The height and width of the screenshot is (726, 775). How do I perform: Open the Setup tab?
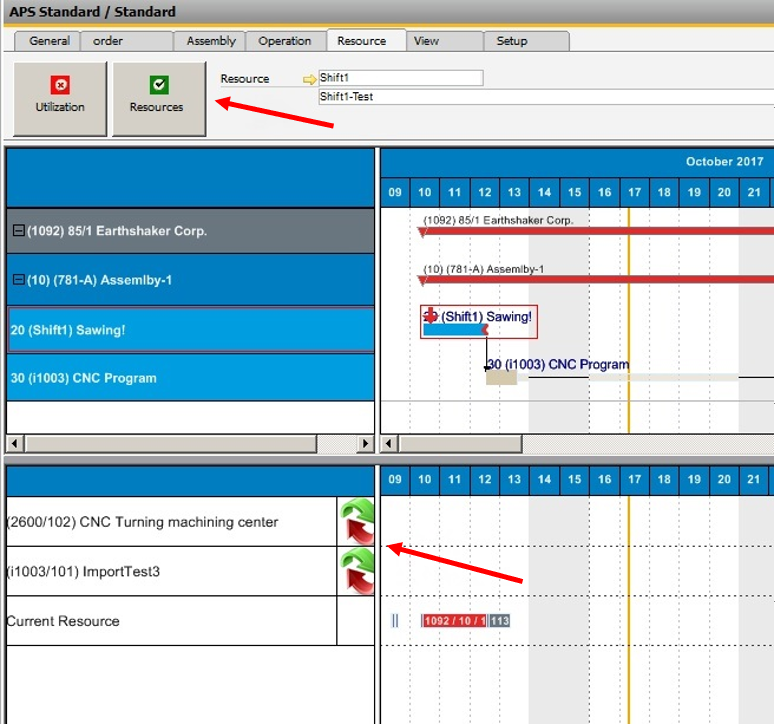(x=512, y=41)
